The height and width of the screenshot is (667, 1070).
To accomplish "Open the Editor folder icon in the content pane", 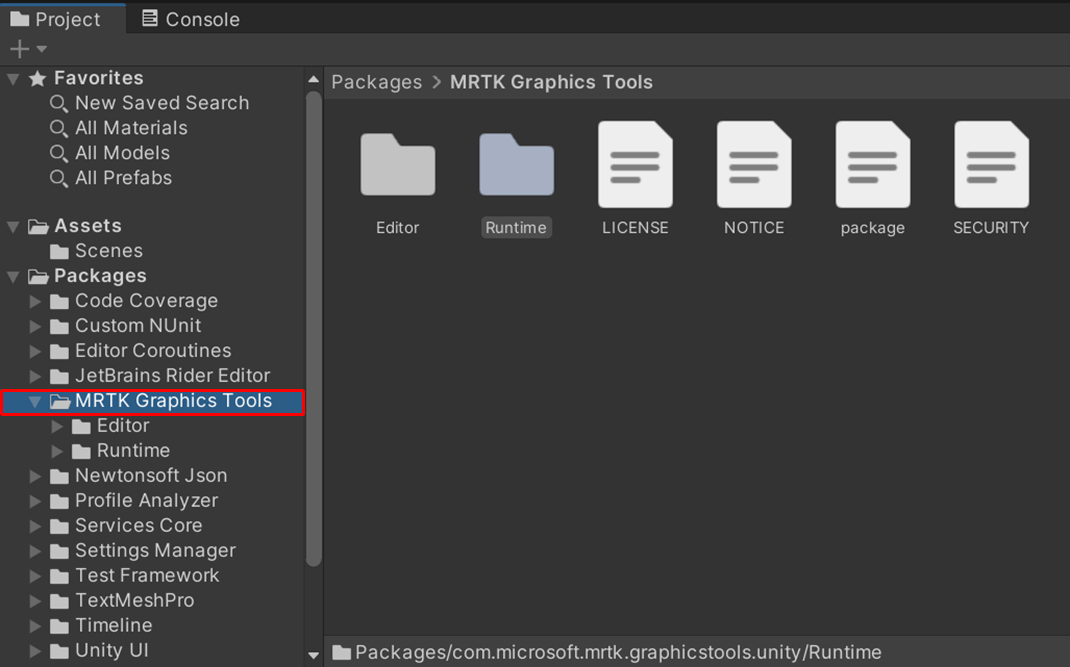I will [397, 165].
